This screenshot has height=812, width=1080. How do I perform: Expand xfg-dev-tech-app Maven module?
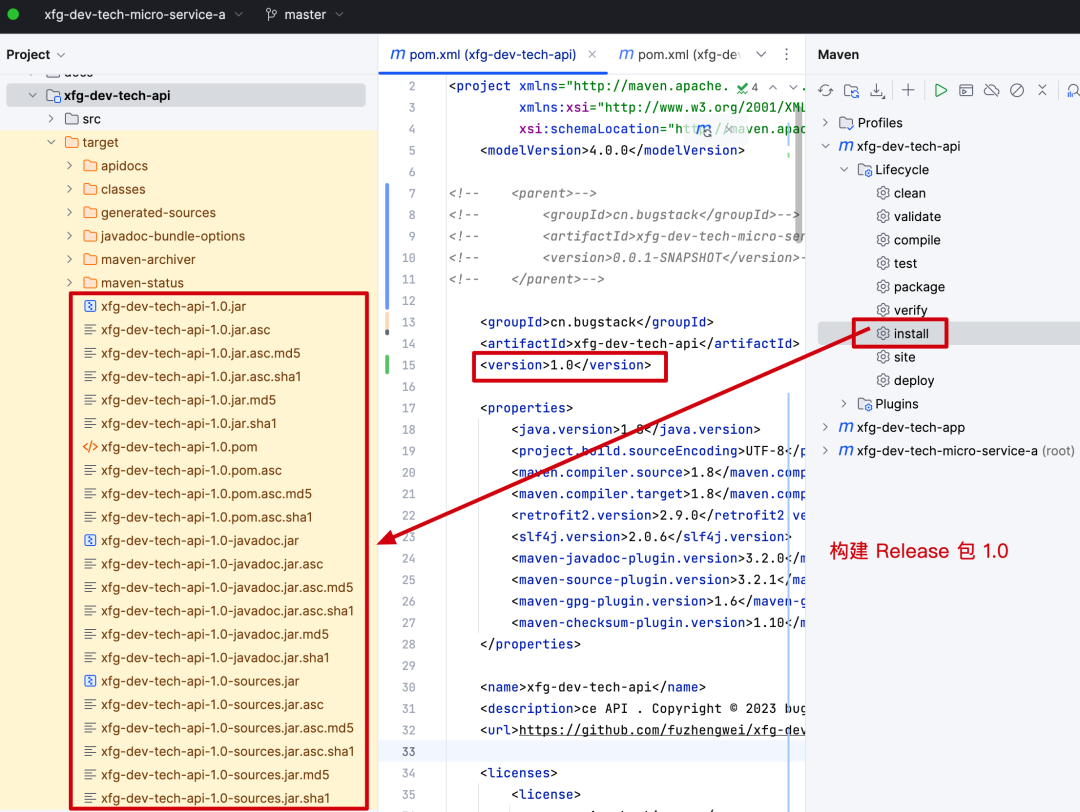pos(826,427)
